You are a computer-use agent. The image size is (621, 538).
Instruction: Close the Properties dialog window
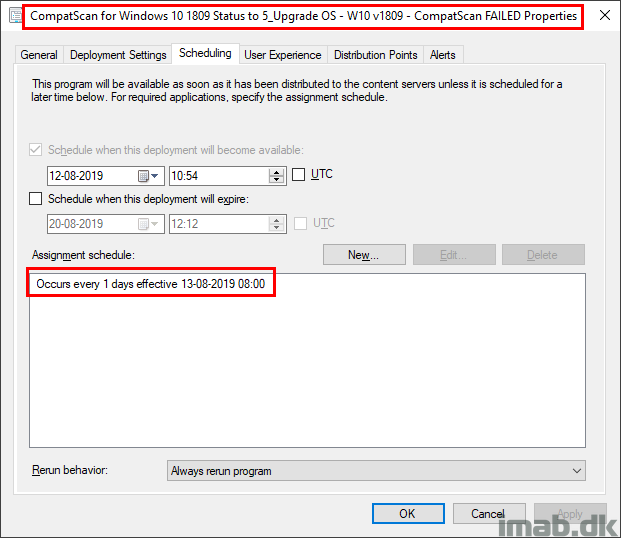click(604, 16)
